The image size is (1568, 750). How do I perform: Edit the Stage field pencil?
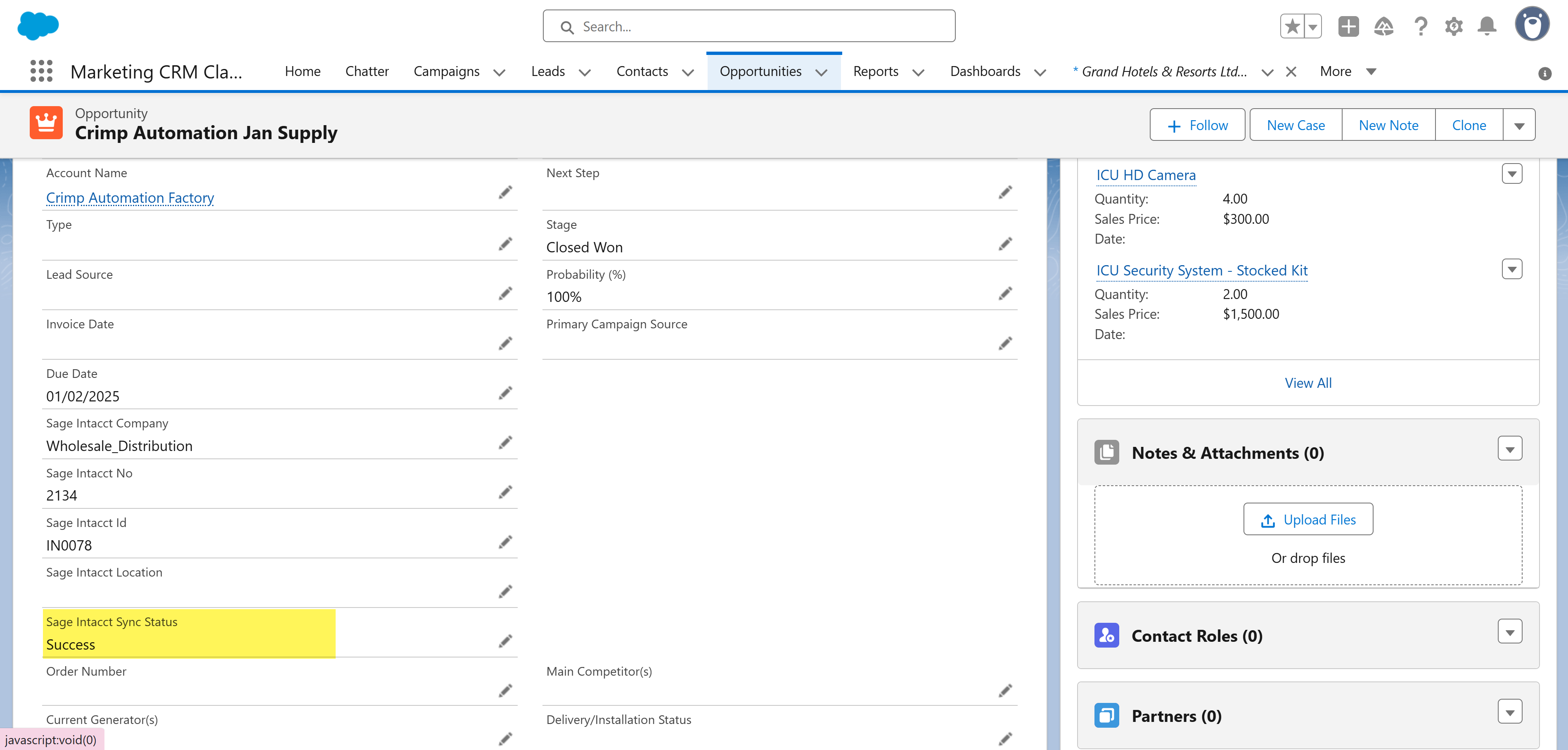[x=1006, y=244]
